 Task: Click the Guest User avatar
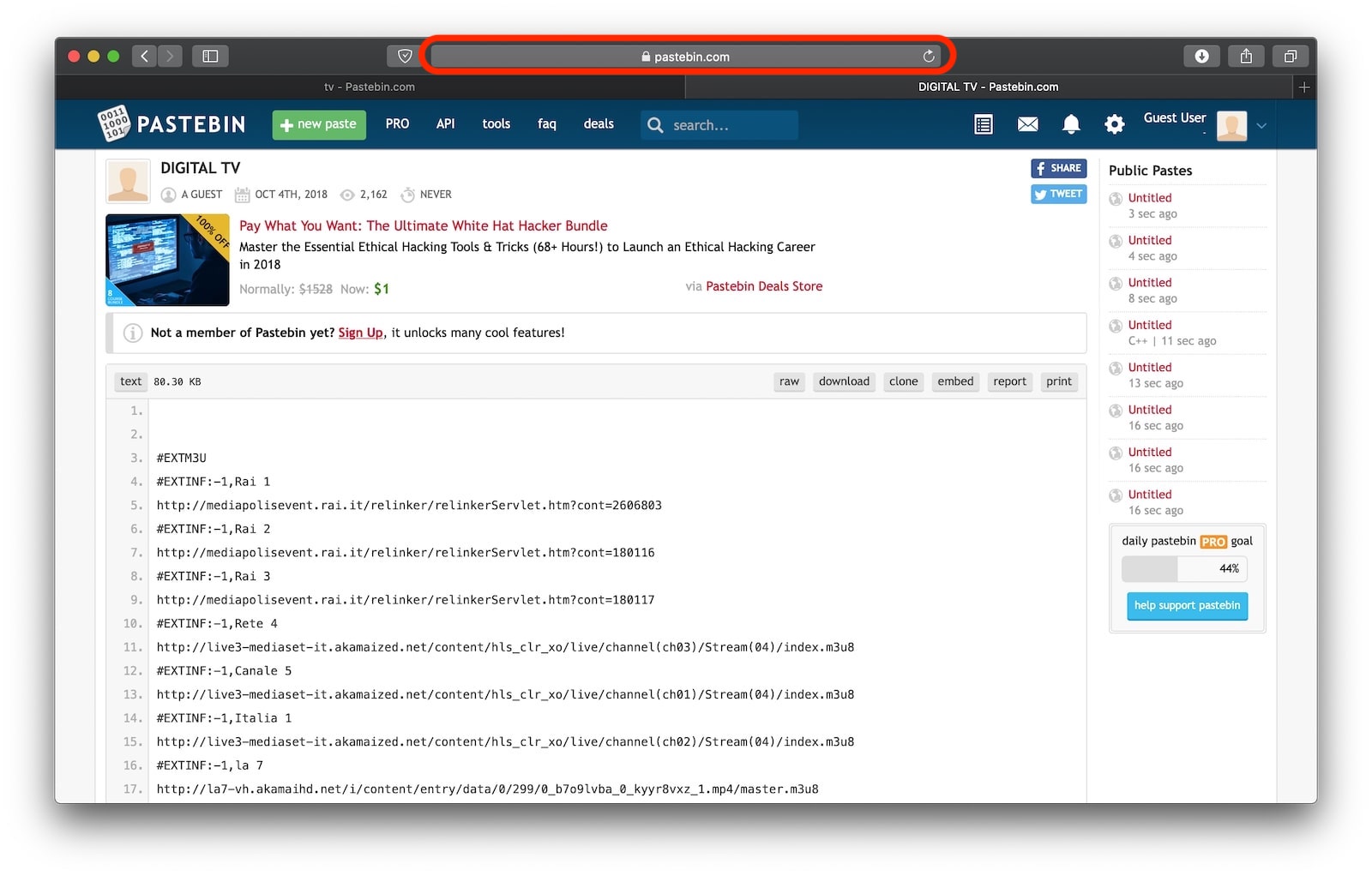(x=1231, y=126)
